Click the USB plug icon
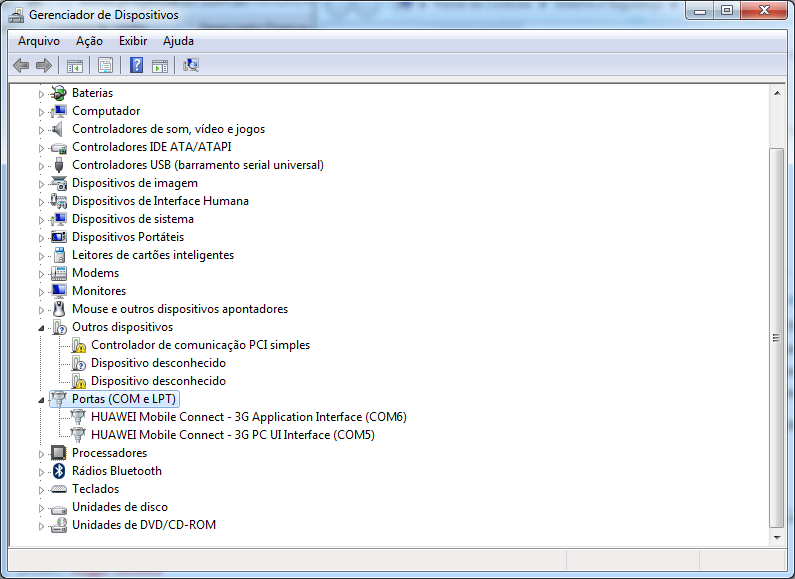Screen dimensions: 795x579 point(59,165)
